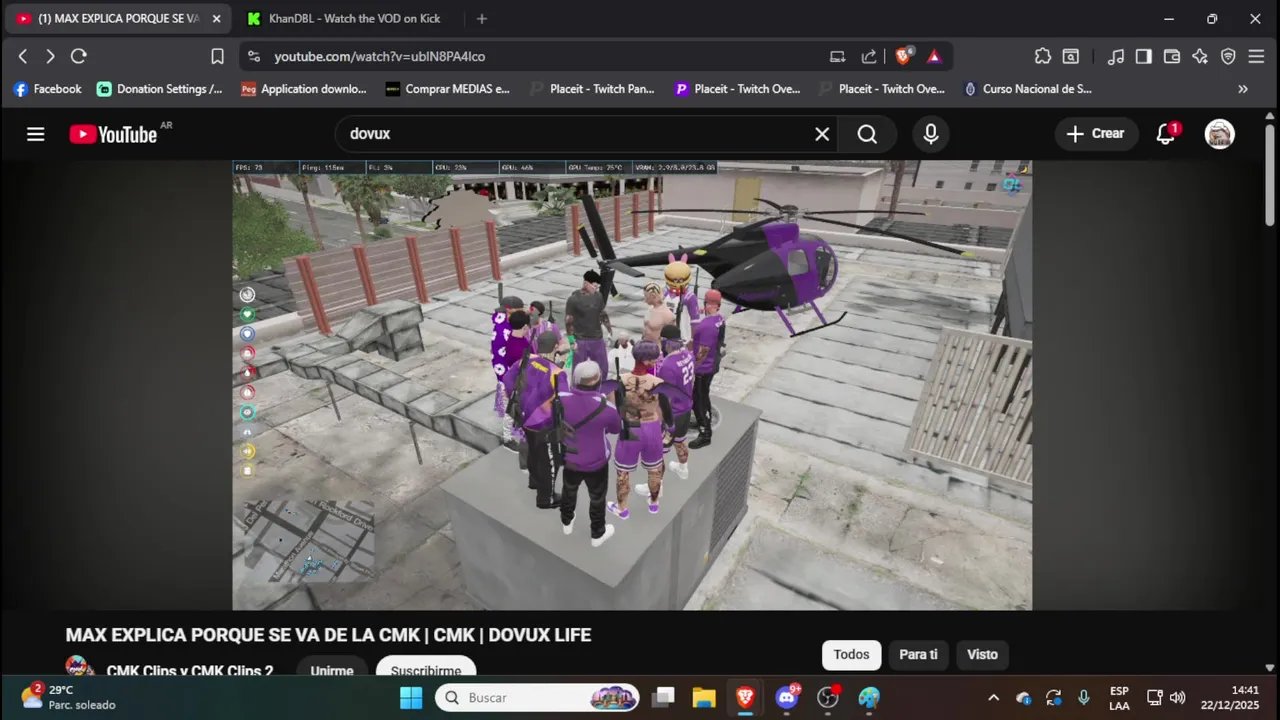View site information icon beside the URL

(254, 57)
